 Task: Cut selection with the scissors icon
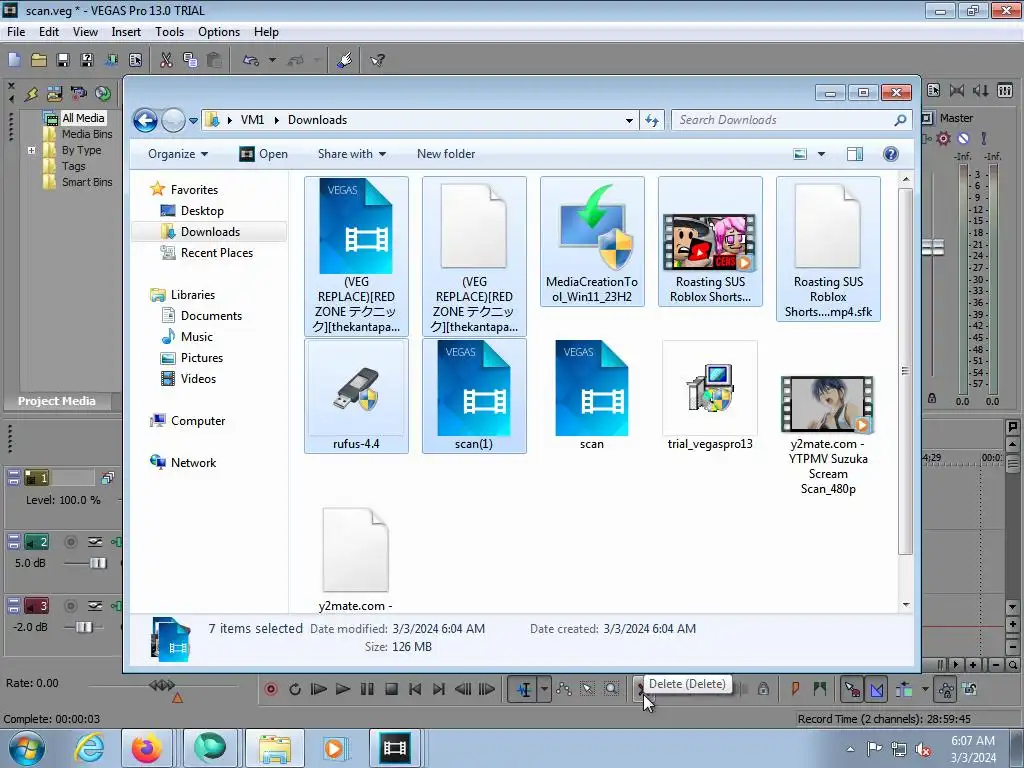tap(166, 60)
